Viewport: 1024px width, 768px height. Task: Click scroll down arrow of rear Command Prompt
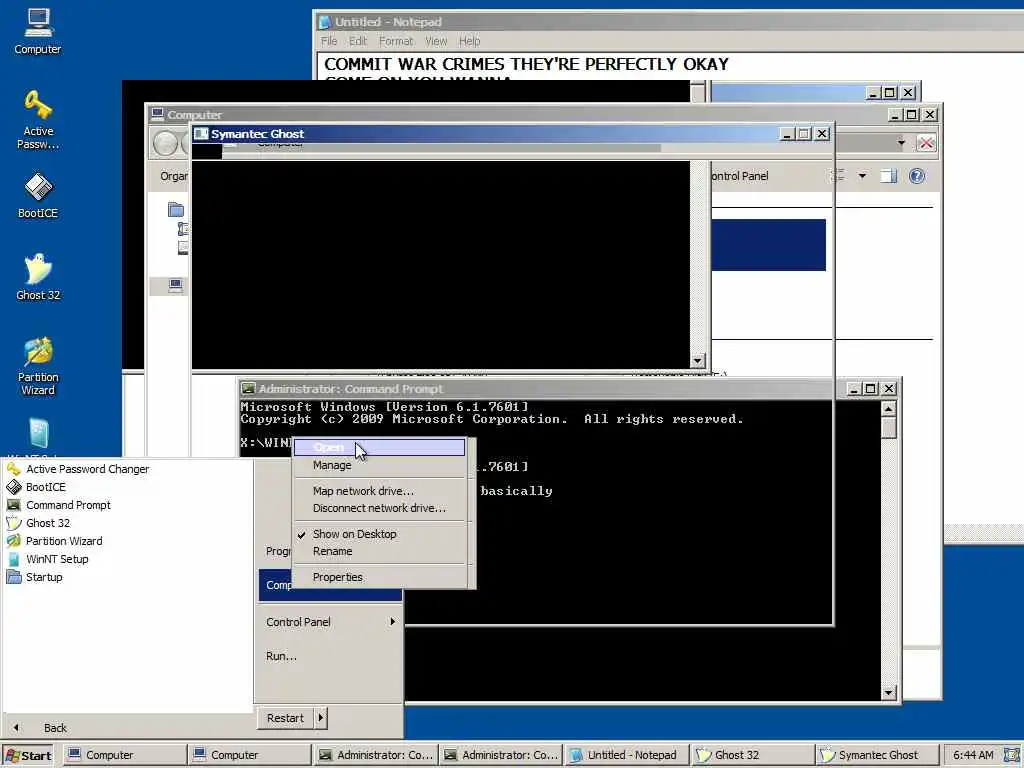[x=888, y=692]
